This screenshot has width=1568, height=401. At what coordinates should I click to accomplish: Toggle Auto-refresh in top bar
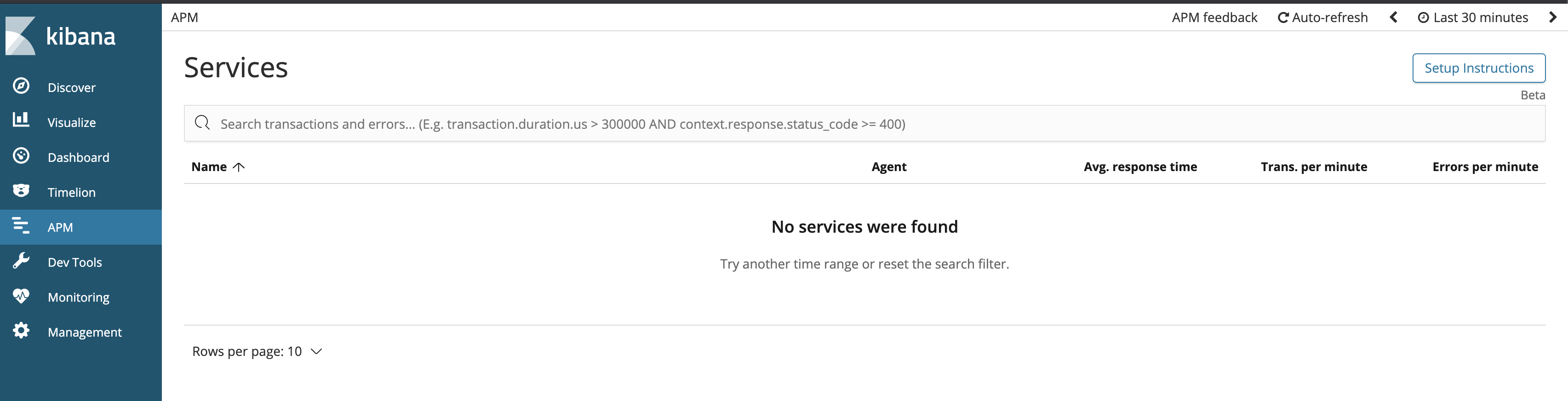tap(1322, 17)
